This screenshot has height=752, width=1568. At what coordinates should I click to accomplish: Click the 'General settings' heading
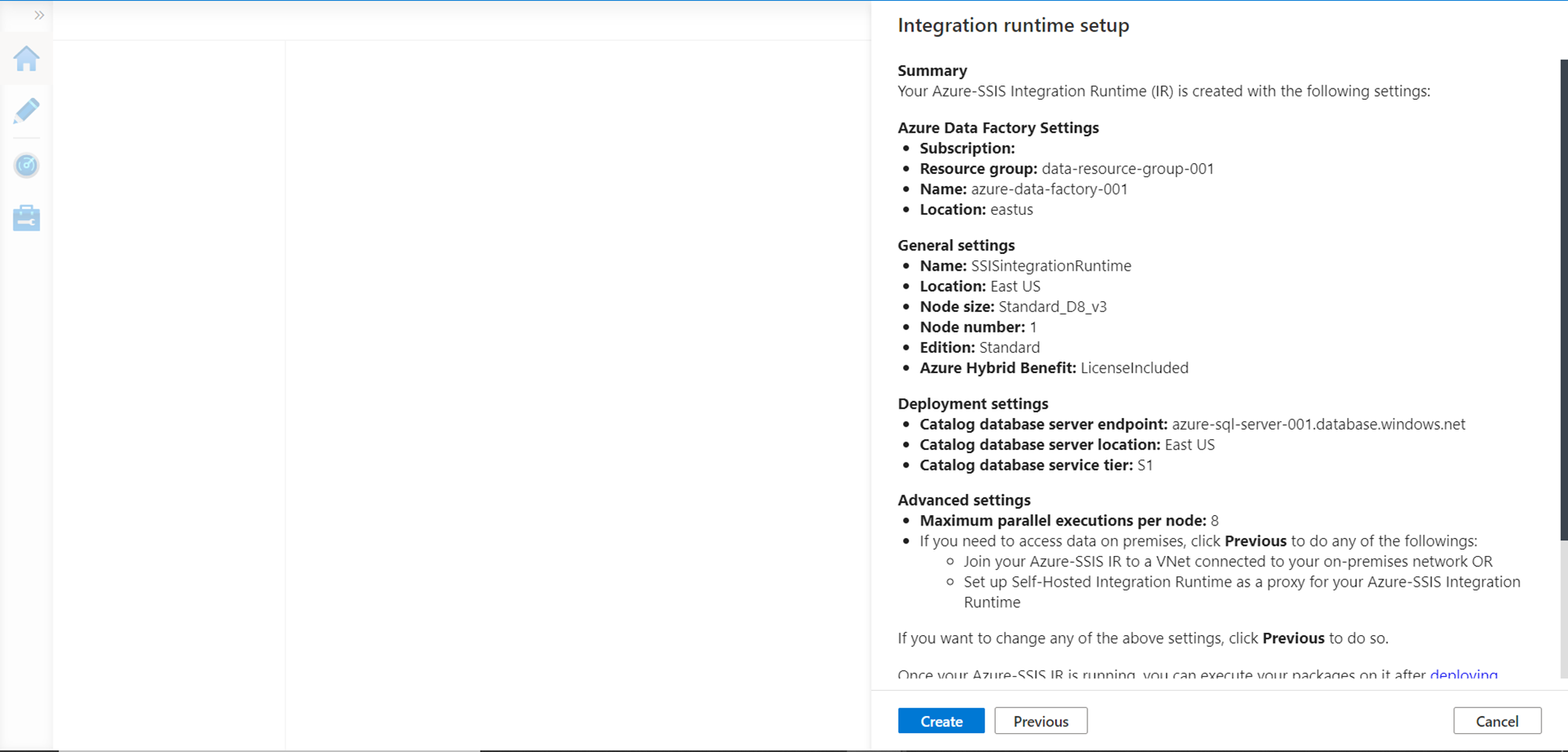pos(956,245)
